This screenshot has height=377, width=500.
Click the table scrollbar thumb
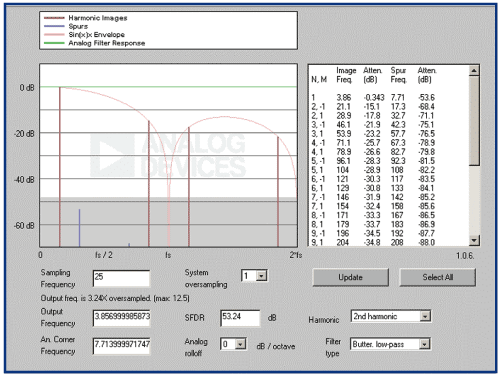[474, 120]
